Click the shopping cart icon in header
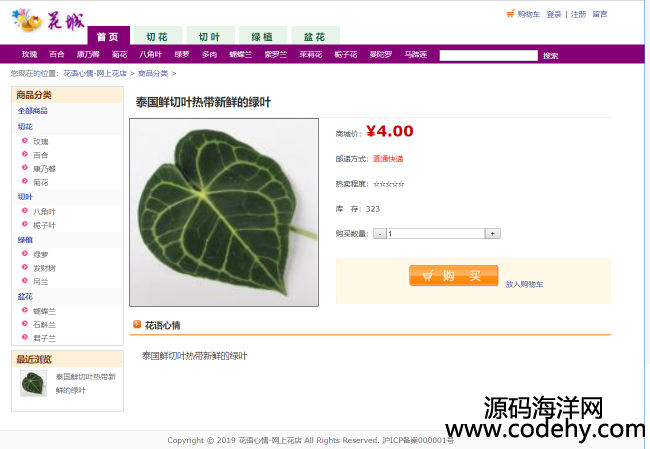Image resolution: width=650 pixels, height=449 pixels. pyautogui.click(x=510, y=14)
